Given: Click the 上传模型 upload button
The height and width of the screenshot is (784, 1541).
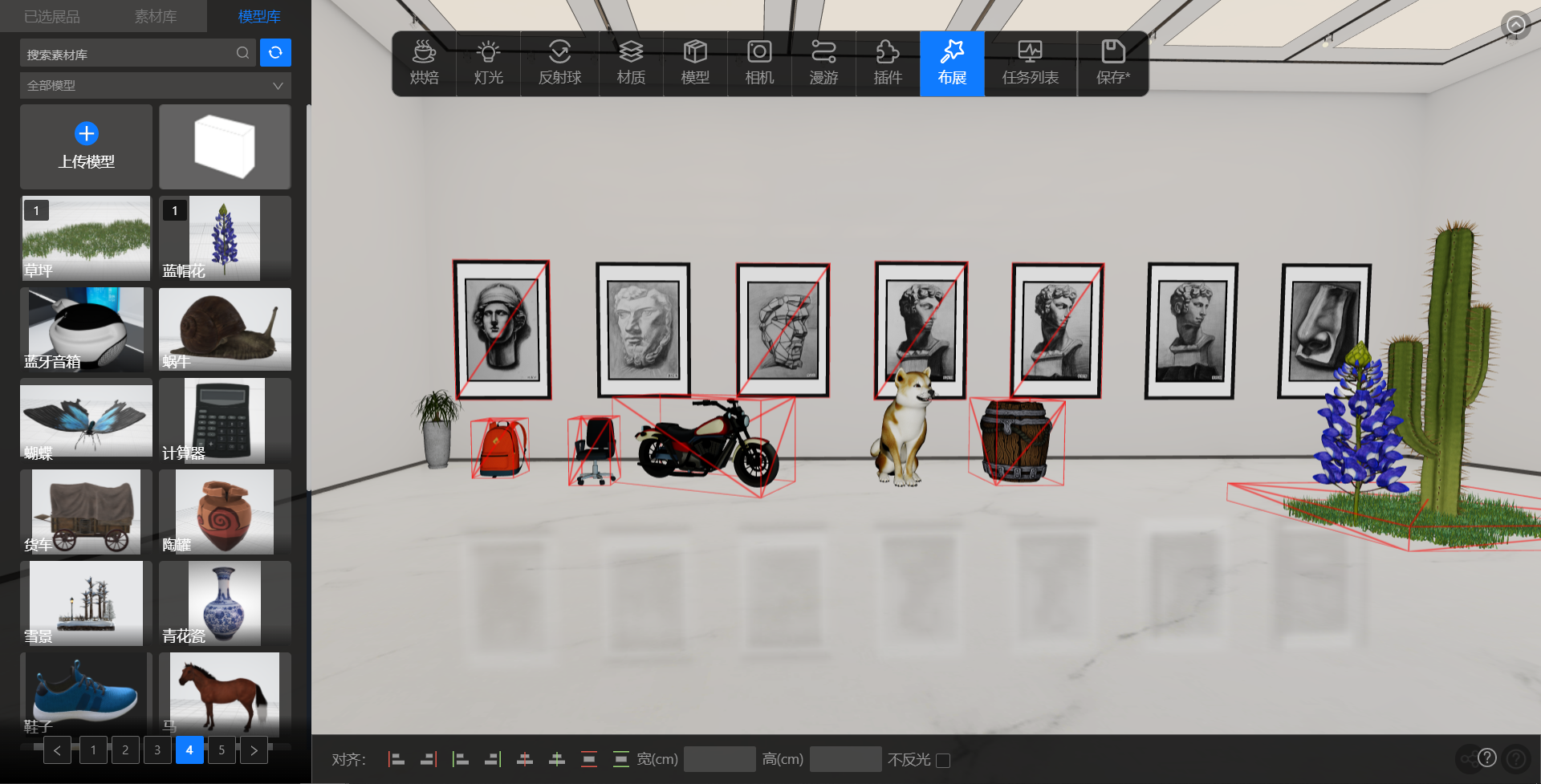Looking at the screenshot, I should pyautogui.click(x=86, y=146).
